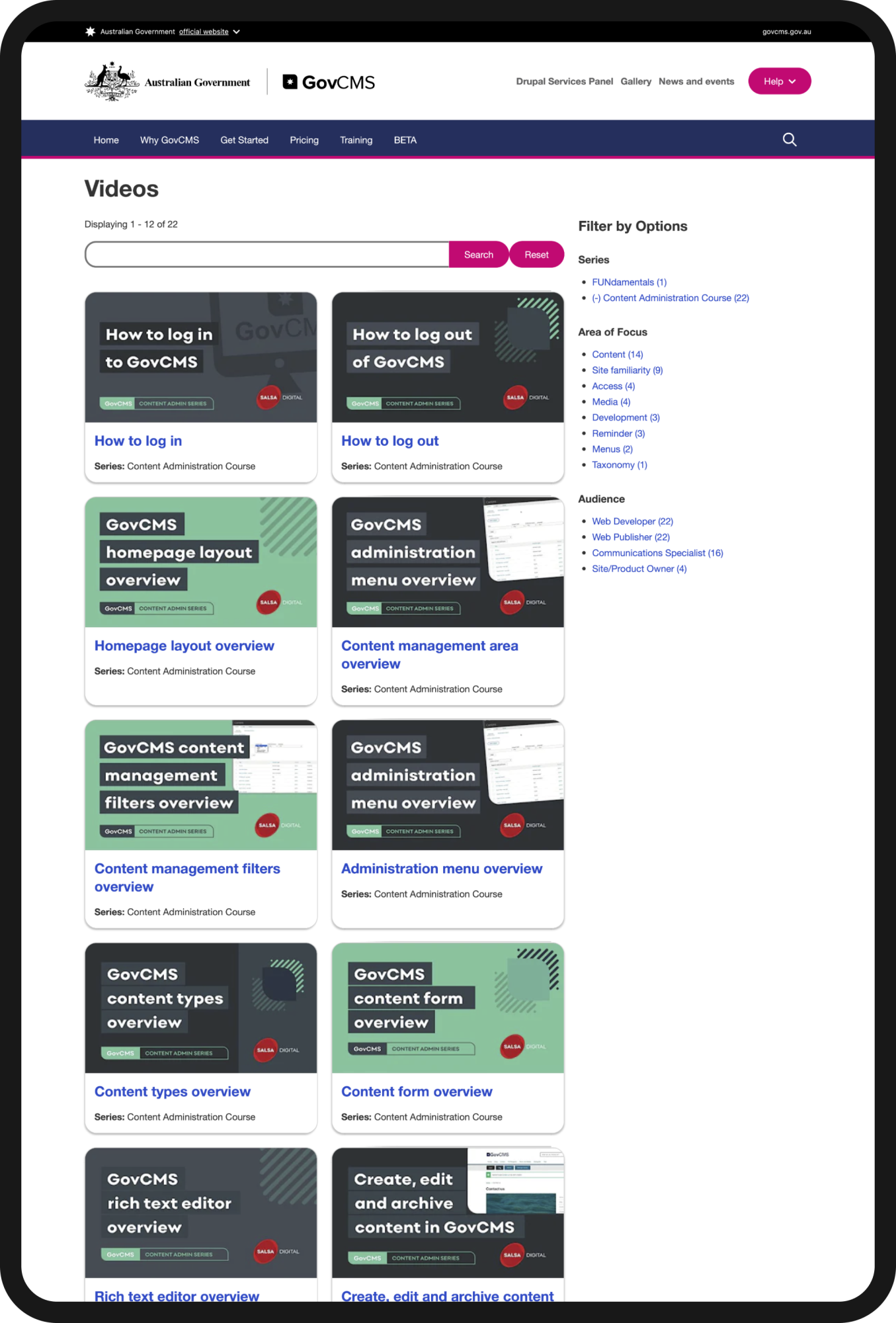This screenshot has width=896, height=1323.
Task: Click the Search button
Action: tap(479, 255)
